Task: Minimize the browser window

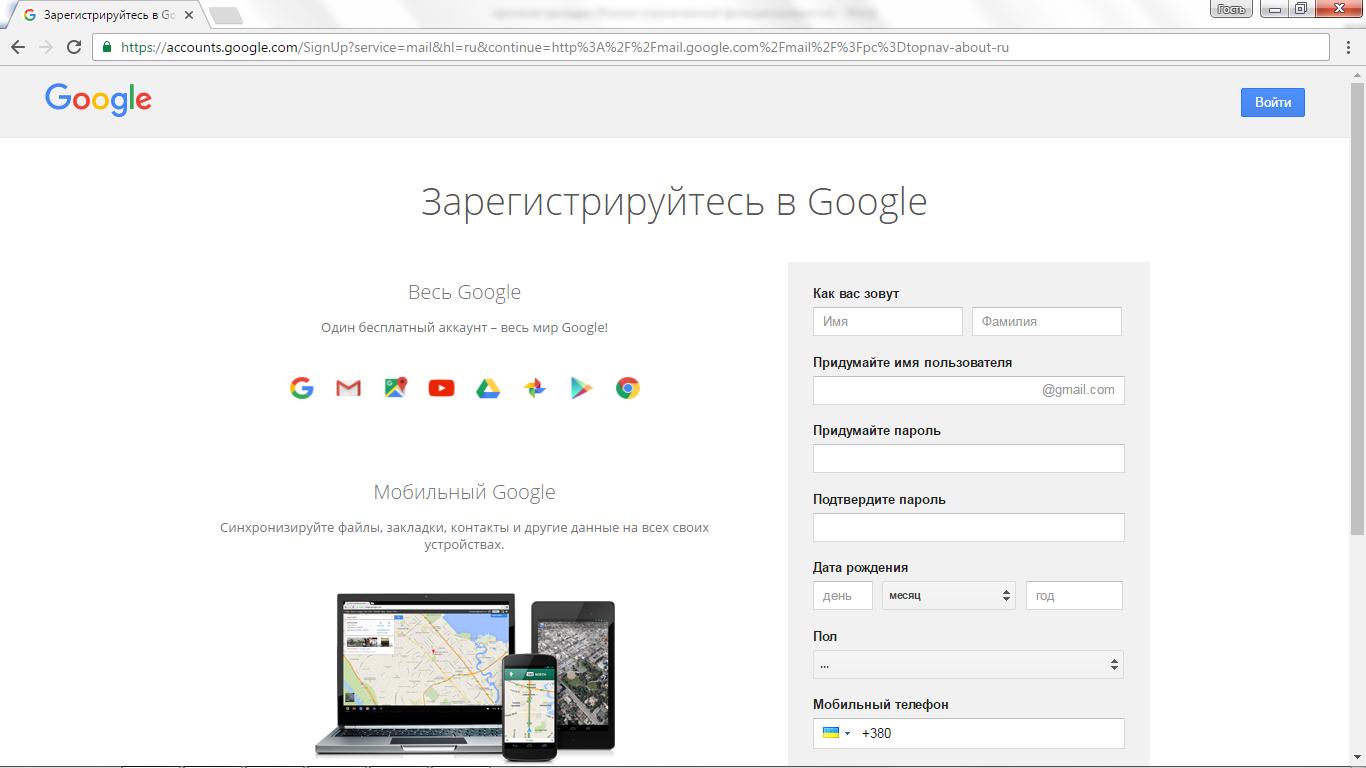Action: click(x=1273, y=9)
